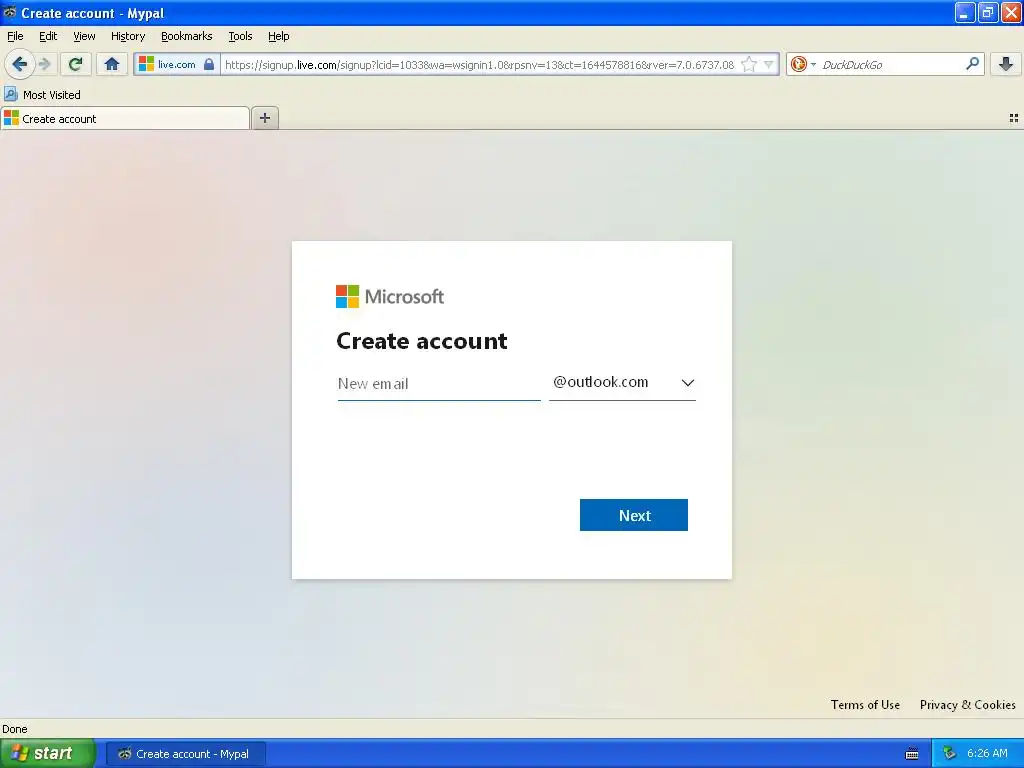Click the 6:26 AM clock

987,753
